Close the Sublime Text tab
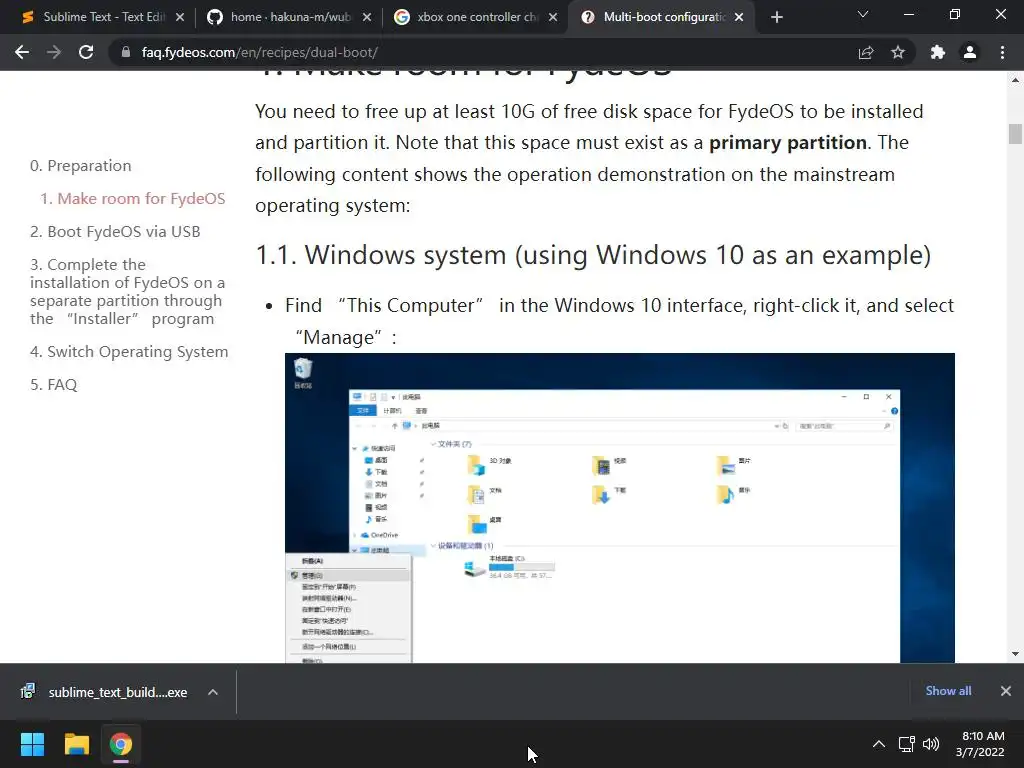The image size is (1024, 768). click(x=180, y=17)
